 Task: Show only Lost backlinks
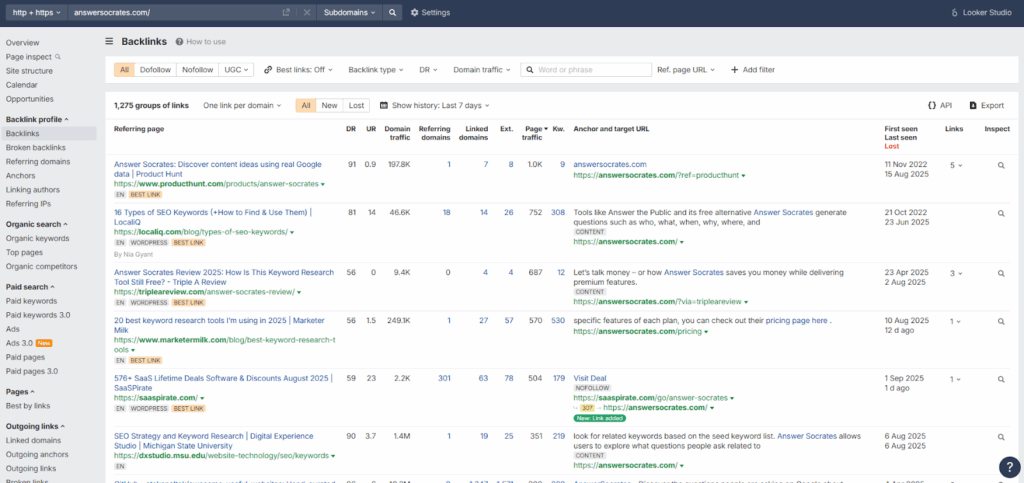(x=356, y=105)
